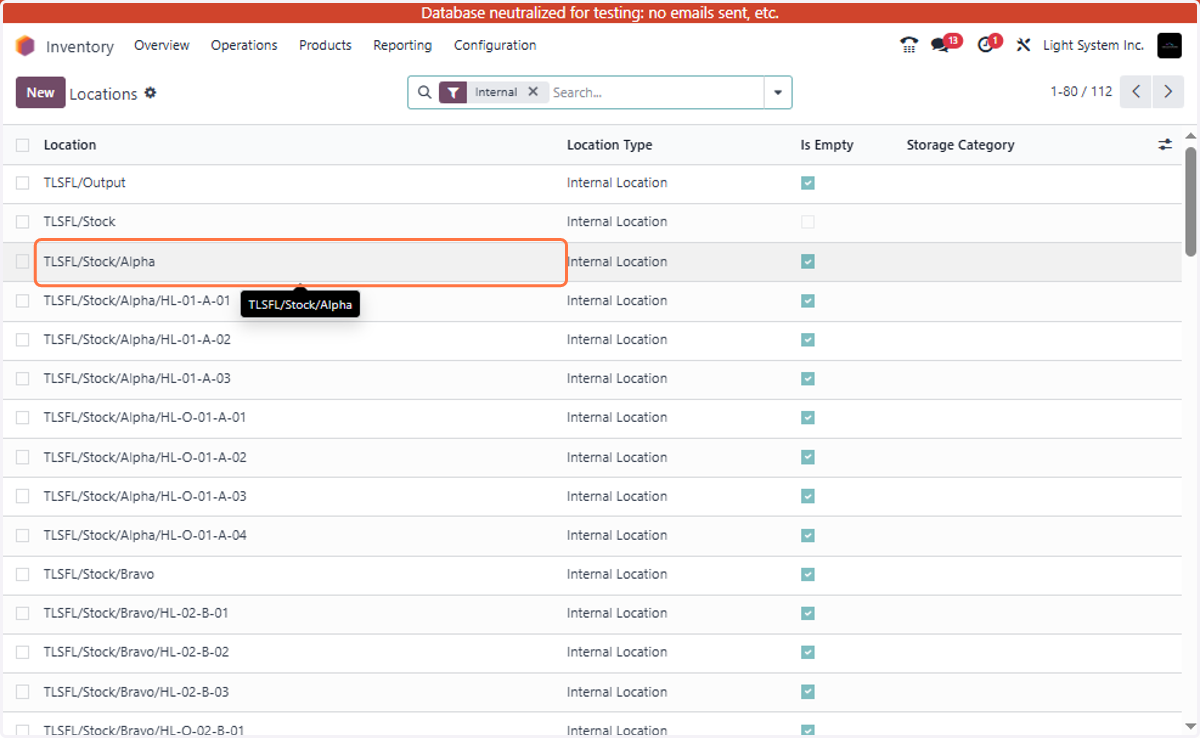Check the TLSFL/Stock/Alpha row checkbox

point(23,262)
